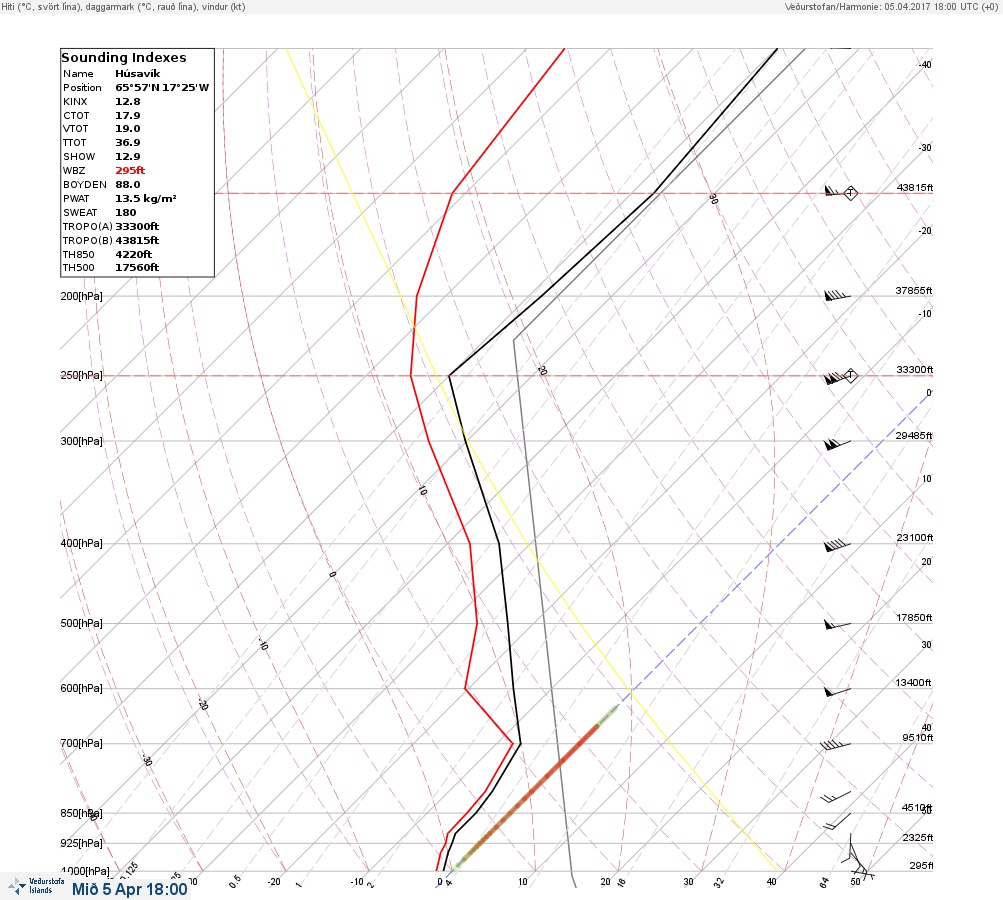Click the tropopause diamond marker at 33300ft level
This screenshot has width=1003, height=900.
pyautogui.click(x=850, y=375)
